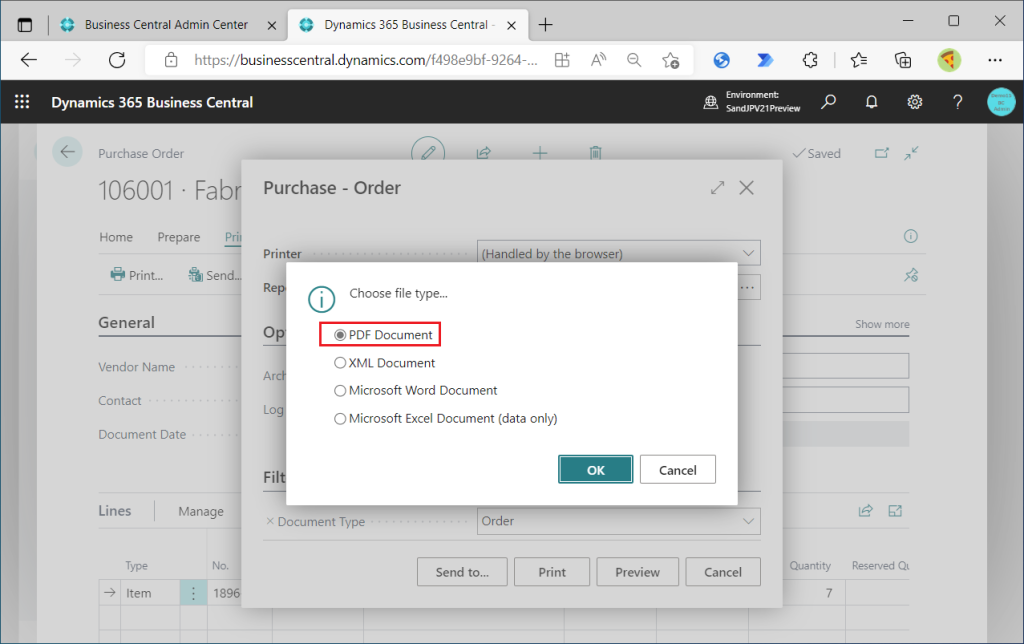
Task: Close the Purchase - Order dialog
Action: point(746,188)
